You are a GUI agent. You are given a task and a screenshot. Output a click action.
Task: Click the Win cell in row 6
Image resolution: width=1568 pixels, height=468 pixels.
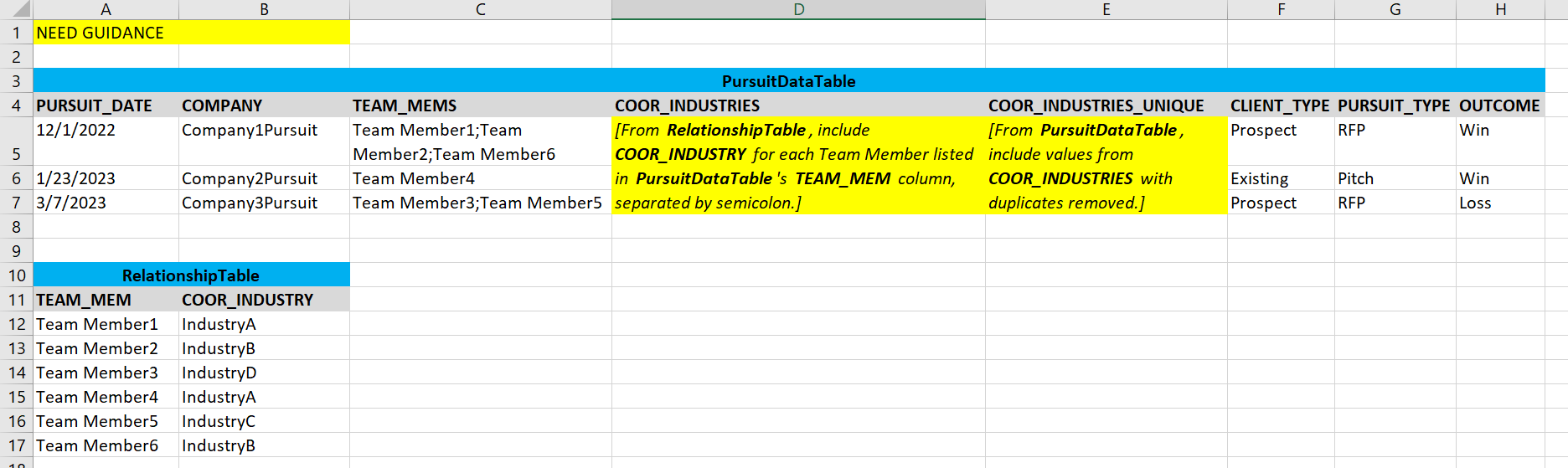tap(1500, 178)
